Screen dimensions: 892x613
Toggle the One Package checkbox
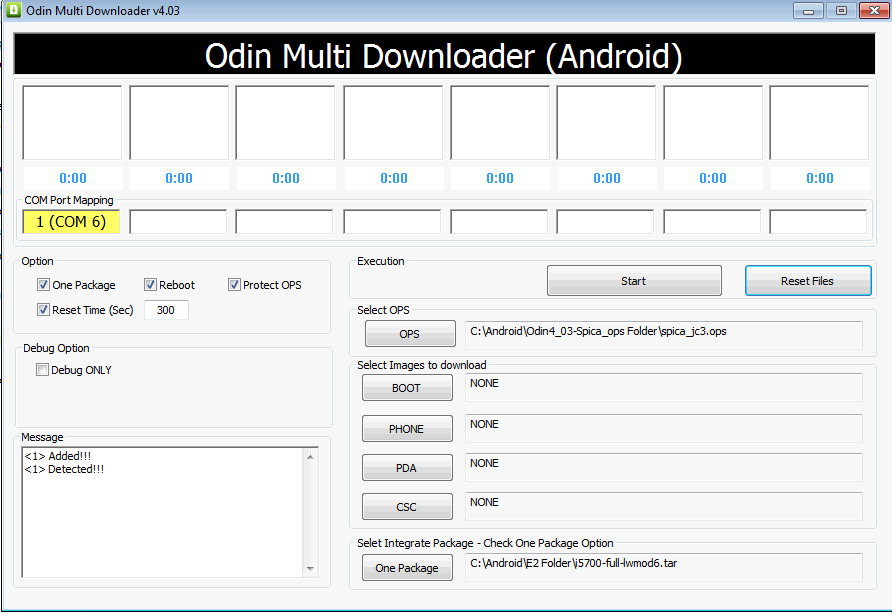[43, 284]
